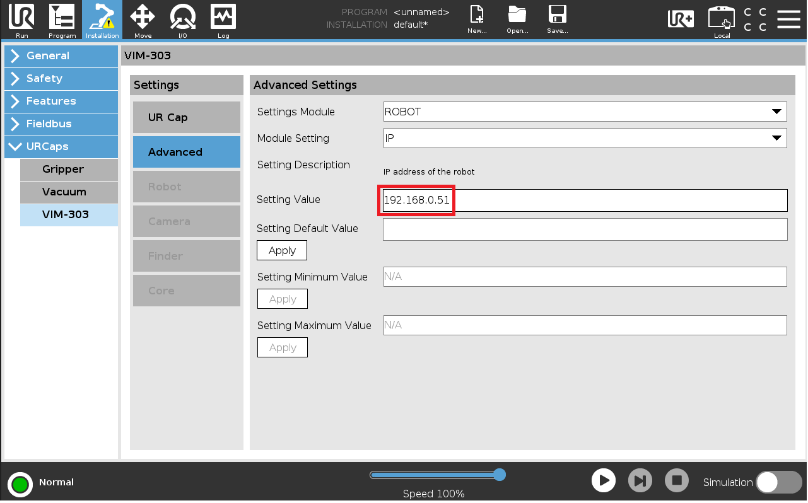This screenshot has width=808, height=503.
Task: Open the Program tab icon
Action: click(62, 20)
